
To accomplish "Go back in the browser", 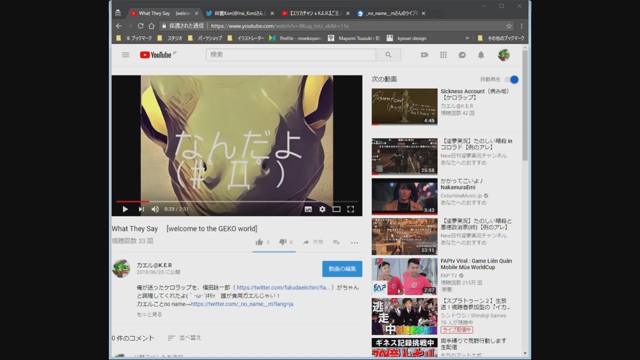I will (119, 26).
